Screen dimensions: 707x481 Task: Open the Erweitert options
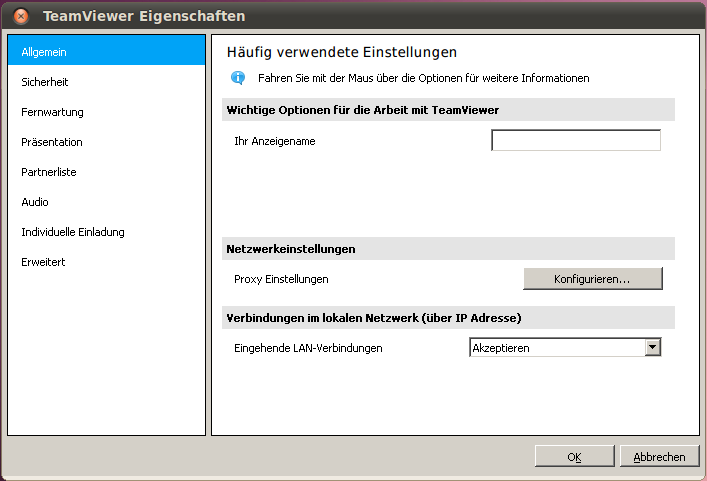[44, 262]
